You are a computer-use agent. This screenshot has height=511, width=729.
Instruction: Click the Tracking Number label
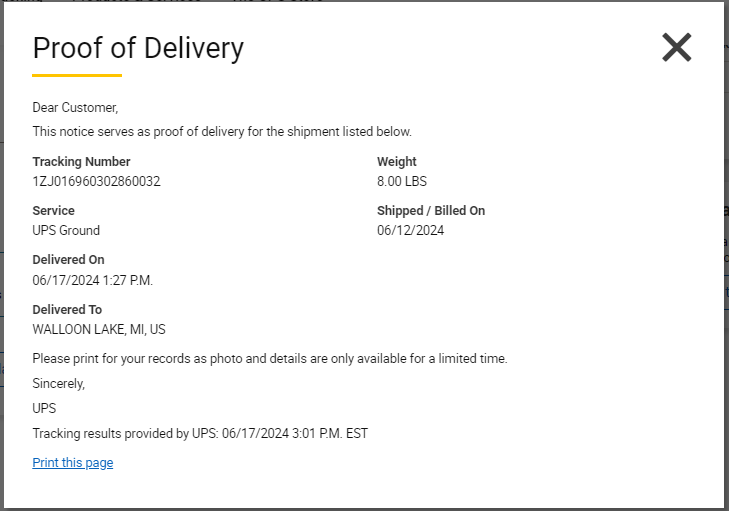click(81, 161)
